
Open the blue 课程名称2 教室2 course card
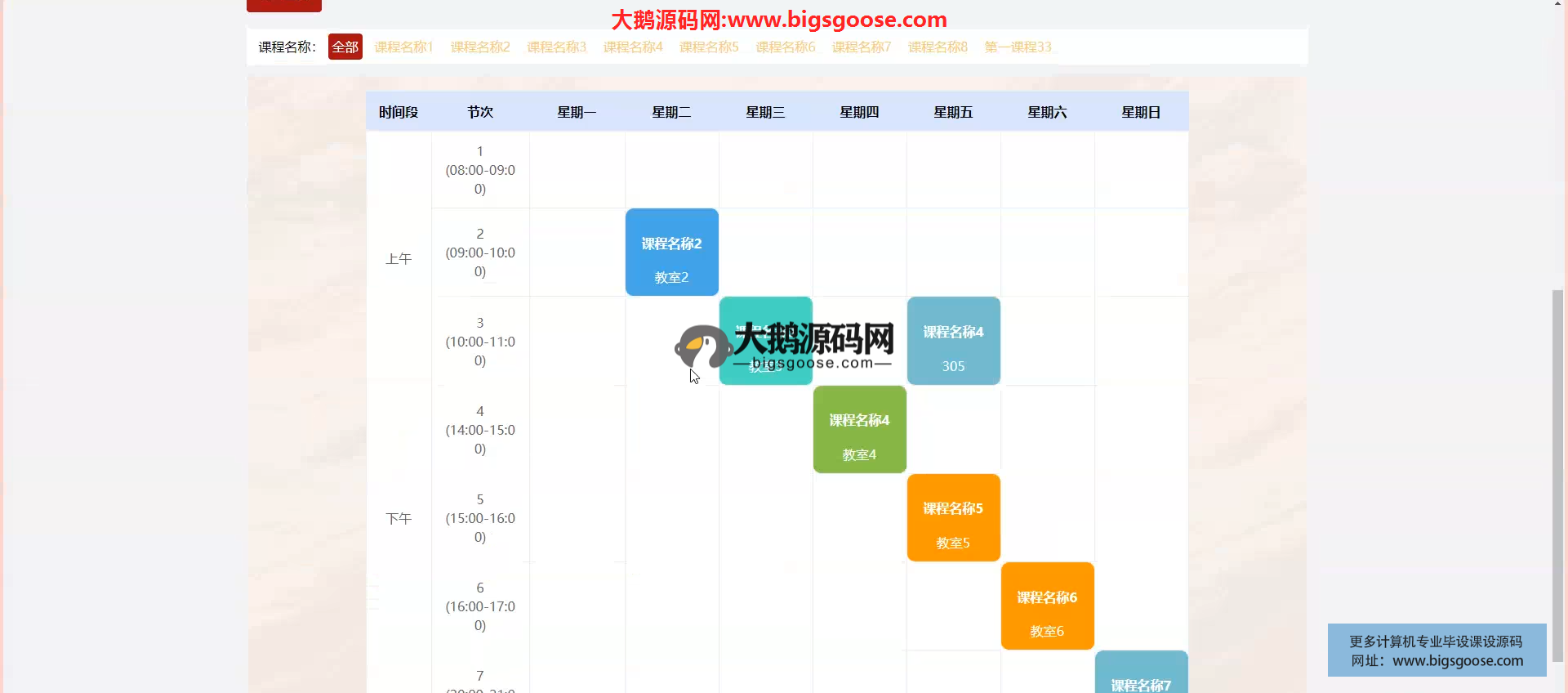pyautogui.click(x=671, y=253)
